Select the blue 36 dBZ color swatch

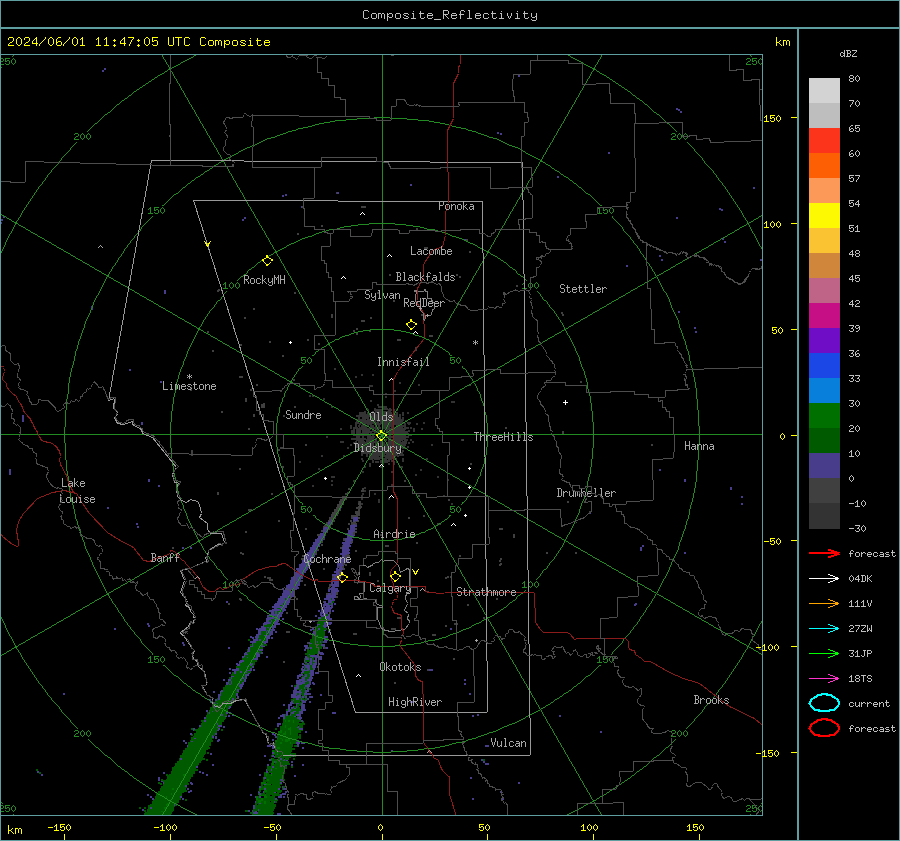824,366
